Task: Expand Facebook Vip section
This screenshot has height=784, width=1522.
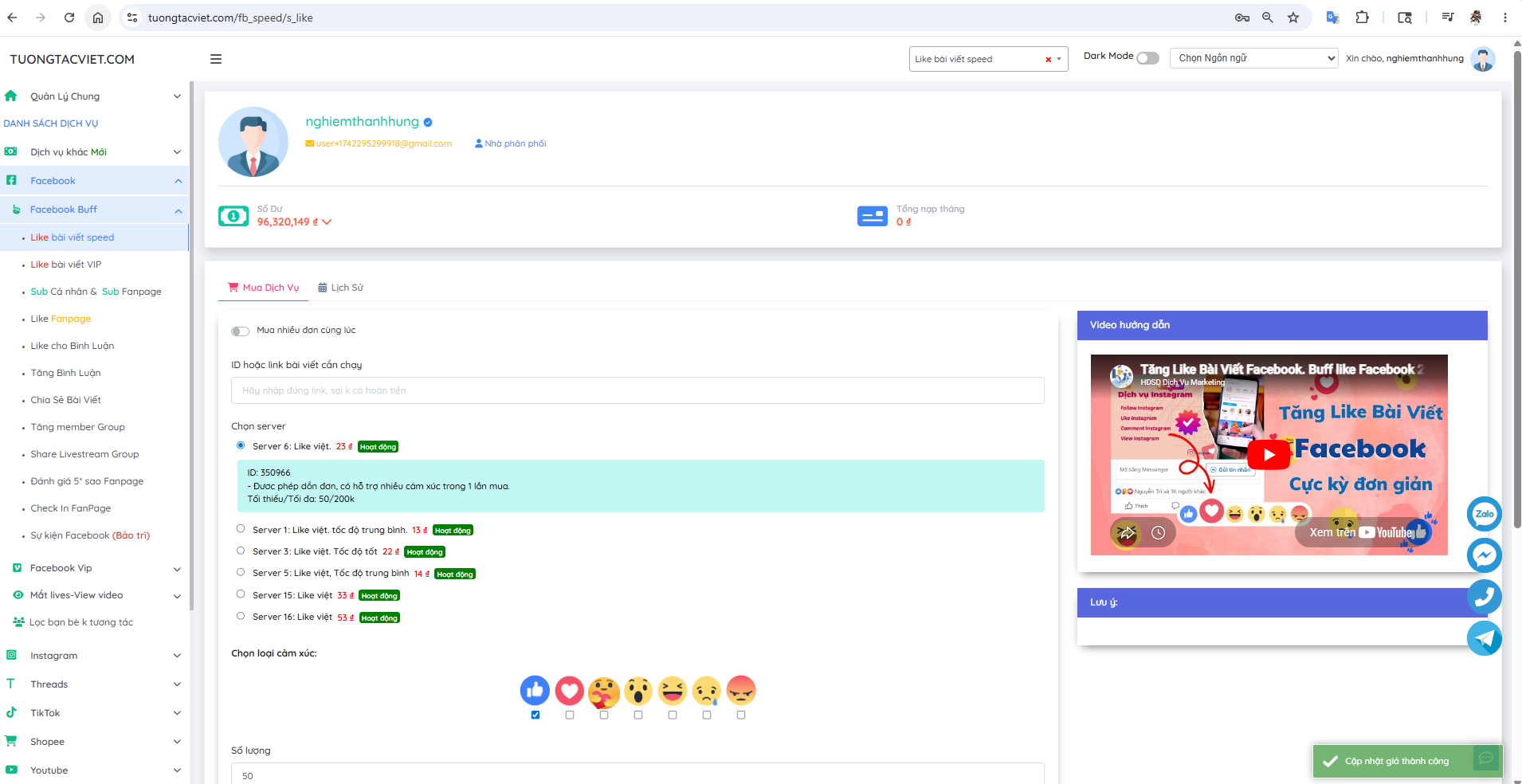Action: pyautogui.click(x=94, y=568)
